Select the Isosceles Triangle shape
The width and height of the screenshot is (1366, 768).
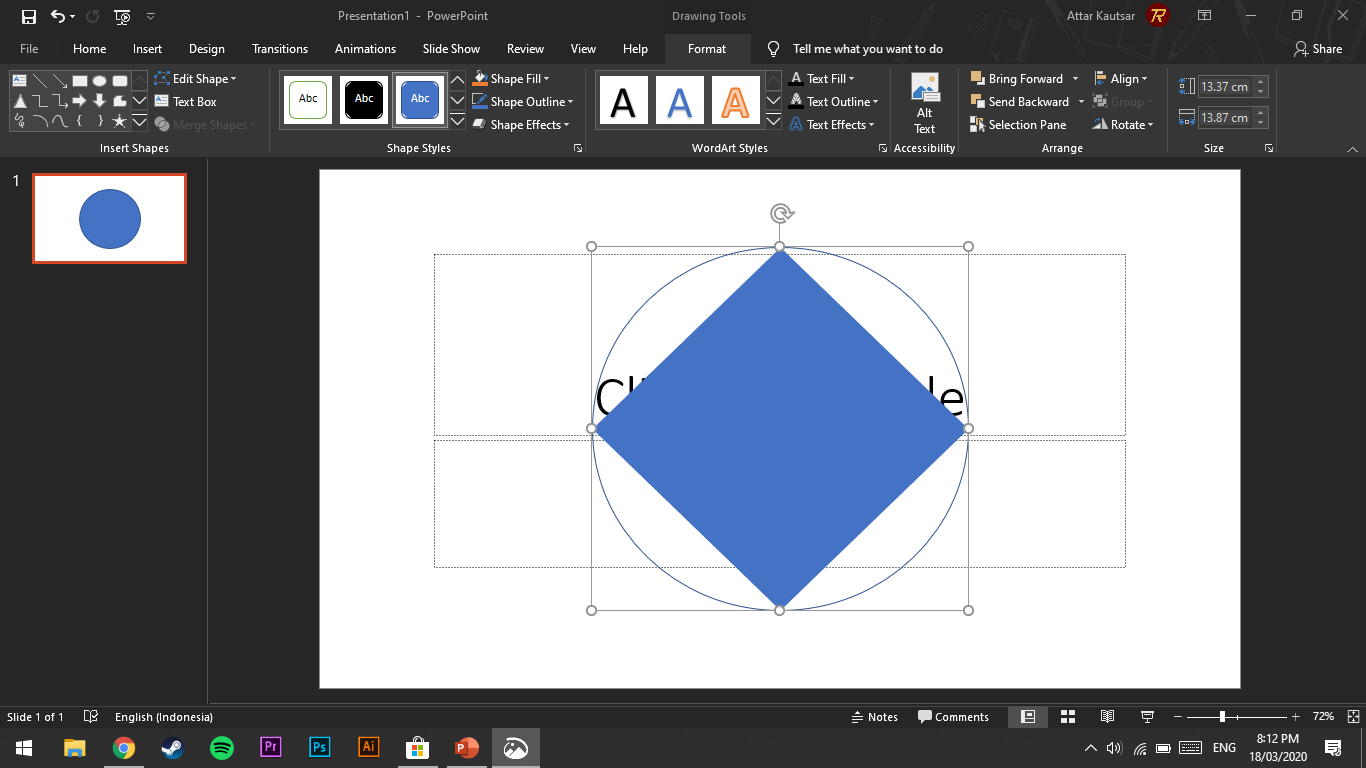pyautogui.click(x=20, y=101)
